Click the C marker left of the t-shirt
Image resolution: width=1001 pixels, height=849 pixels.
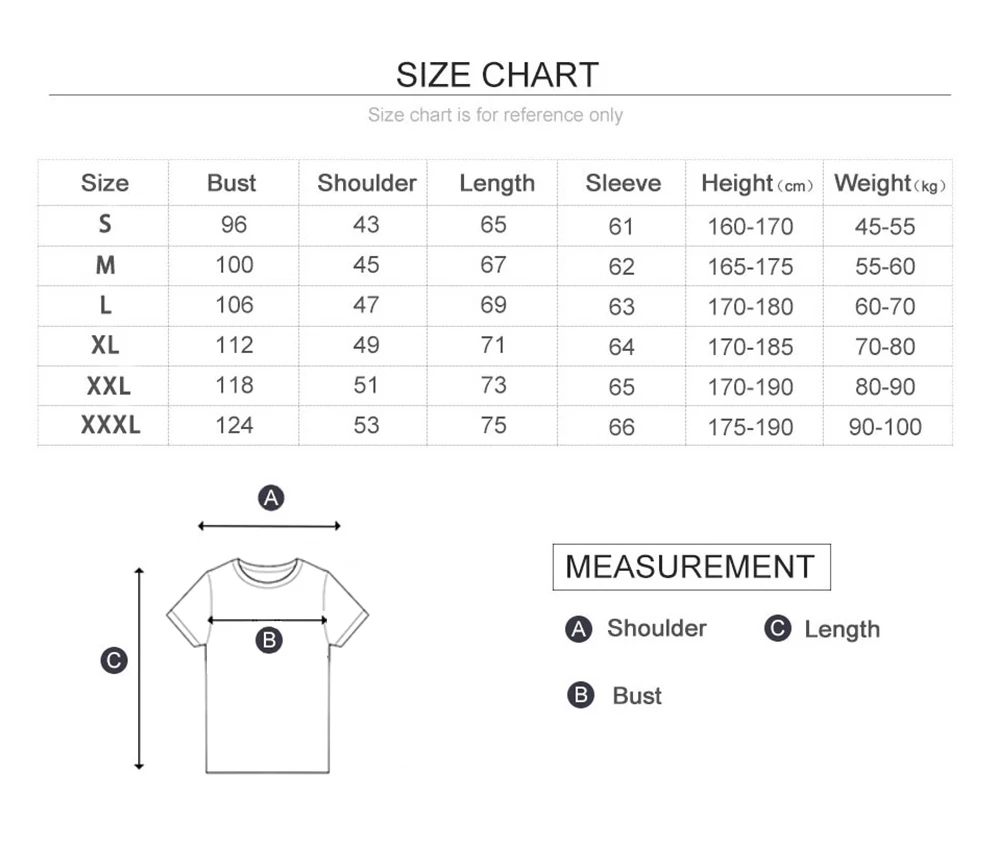coord(114,660)
